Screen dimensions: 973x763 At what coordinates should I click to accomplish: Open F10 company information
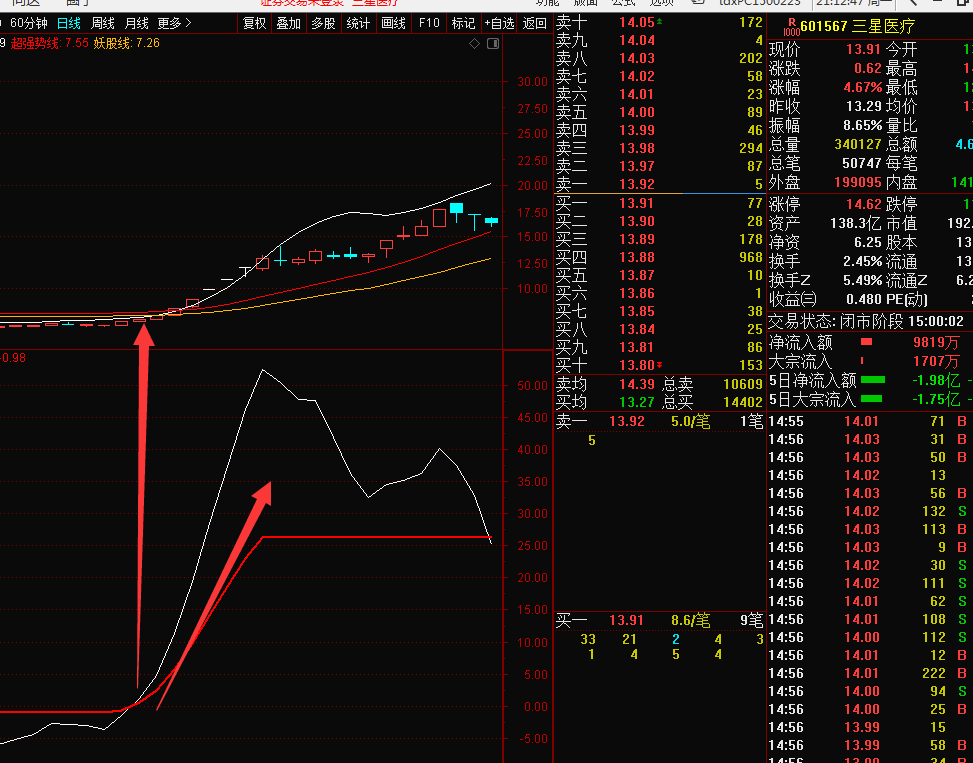click(x=429, y=24)
